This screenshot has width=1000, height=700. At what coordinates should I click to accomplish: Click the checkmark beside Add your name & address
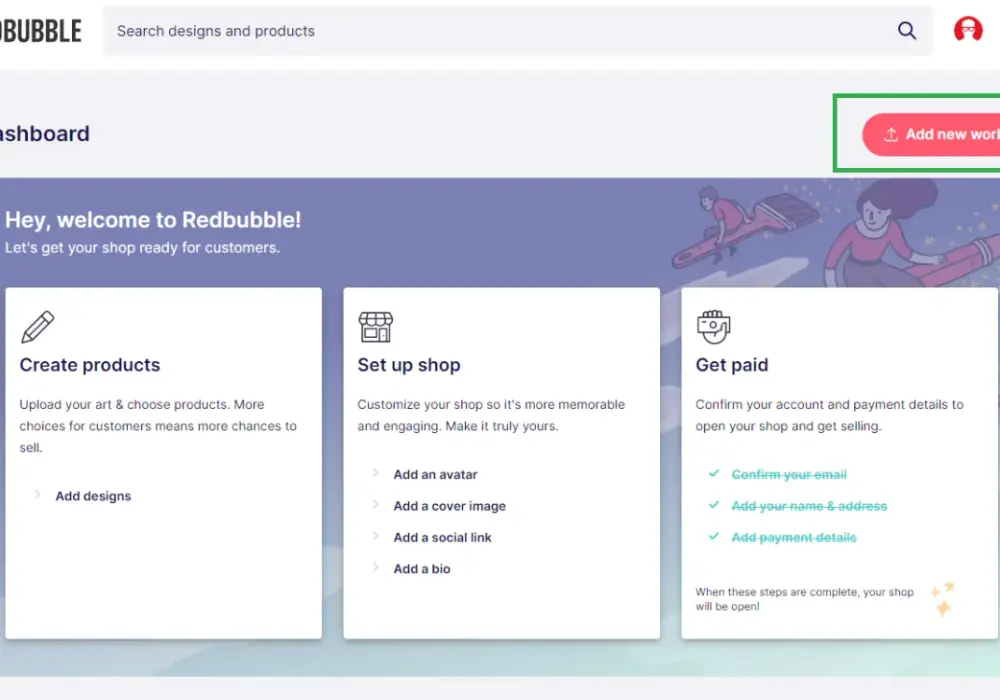pyautogui.click(x=714, y=505)
